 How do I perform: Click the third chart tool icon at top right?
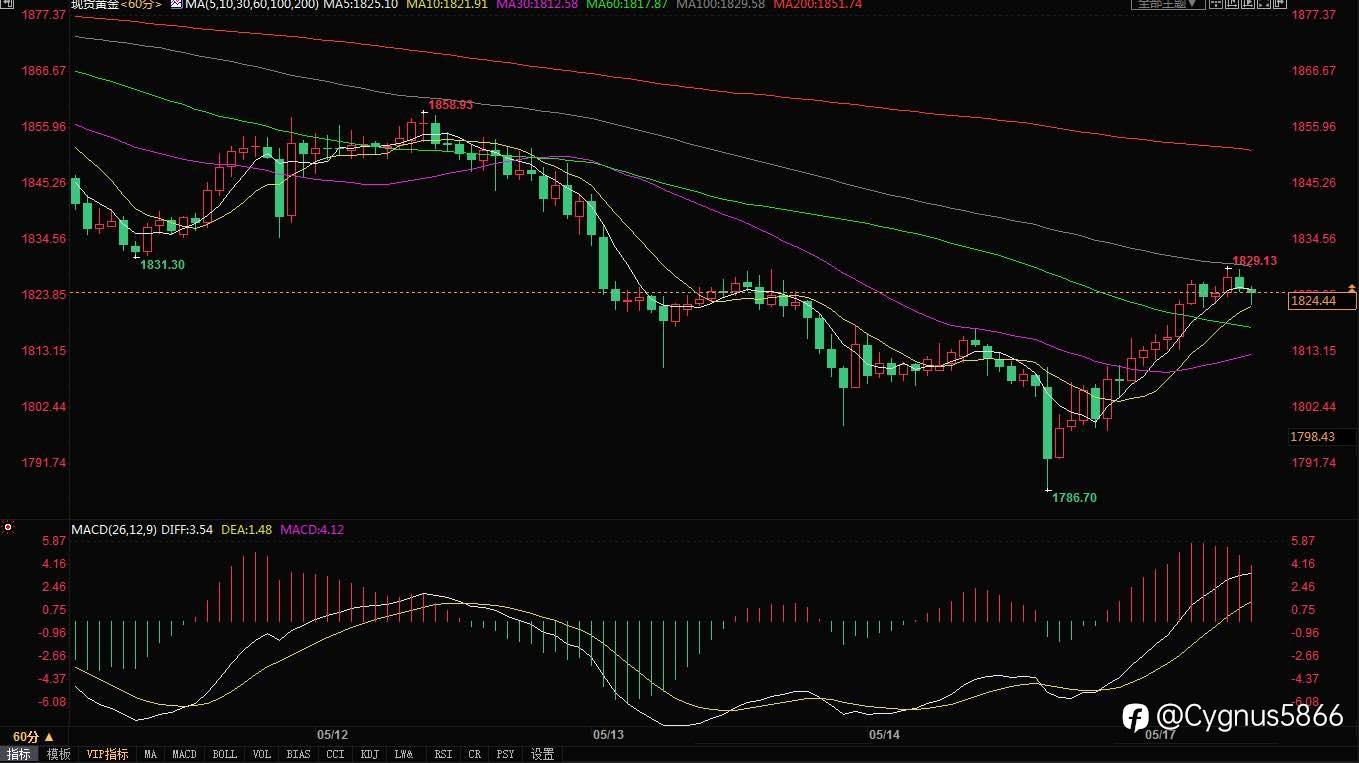point(1248,4)
